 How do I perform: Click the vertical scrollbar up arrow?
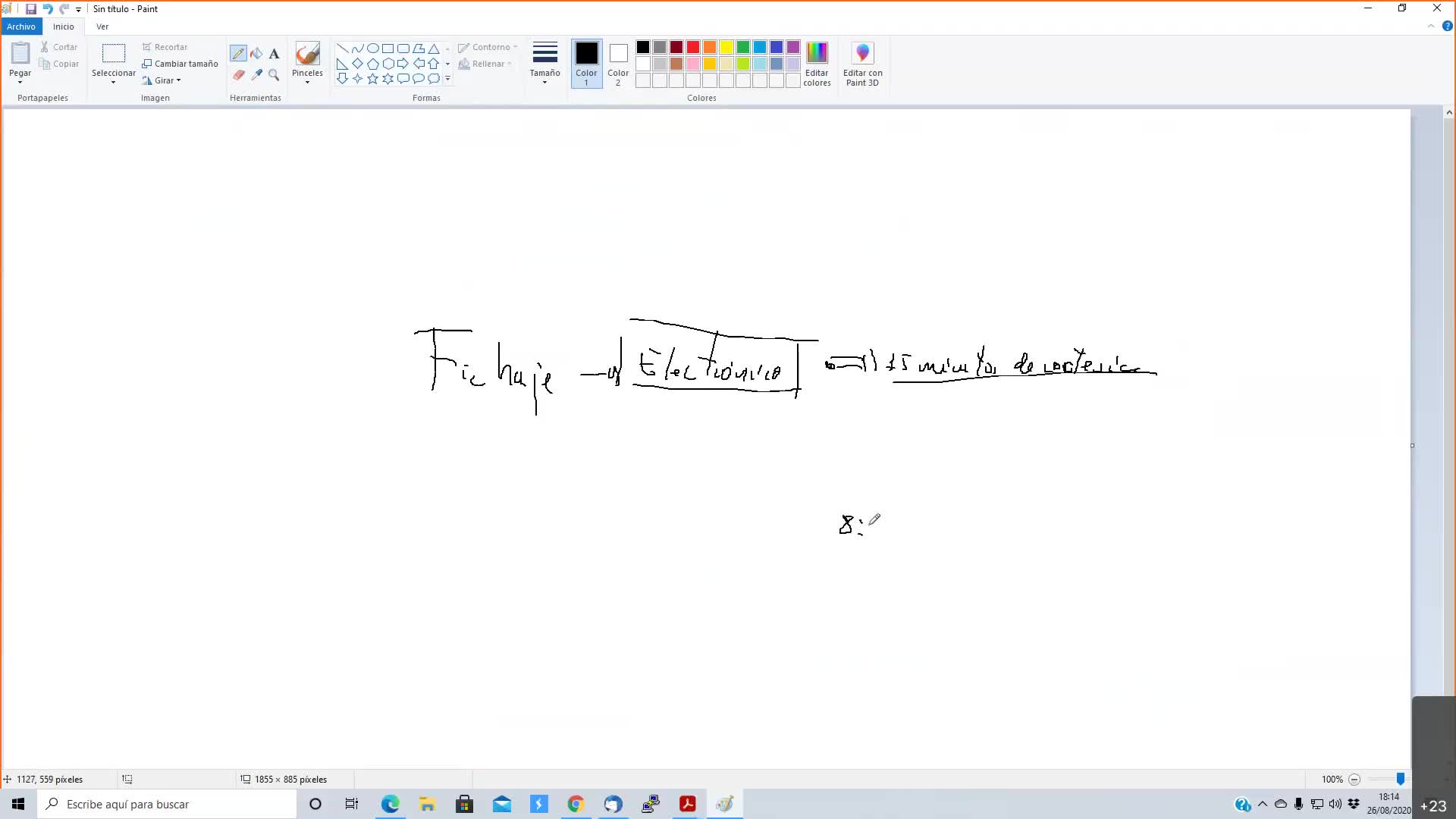point(1449,112)
